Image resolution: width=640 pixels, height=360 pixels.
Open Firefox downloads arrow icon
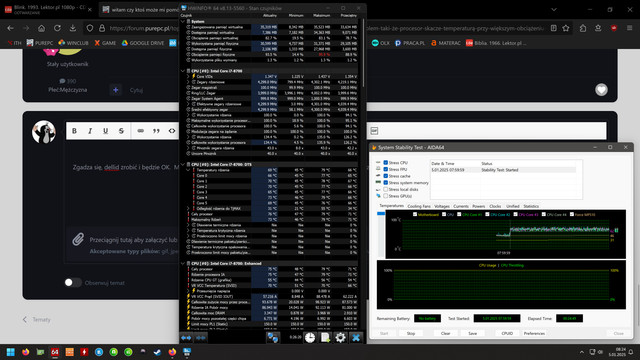(x=73, y=28)
